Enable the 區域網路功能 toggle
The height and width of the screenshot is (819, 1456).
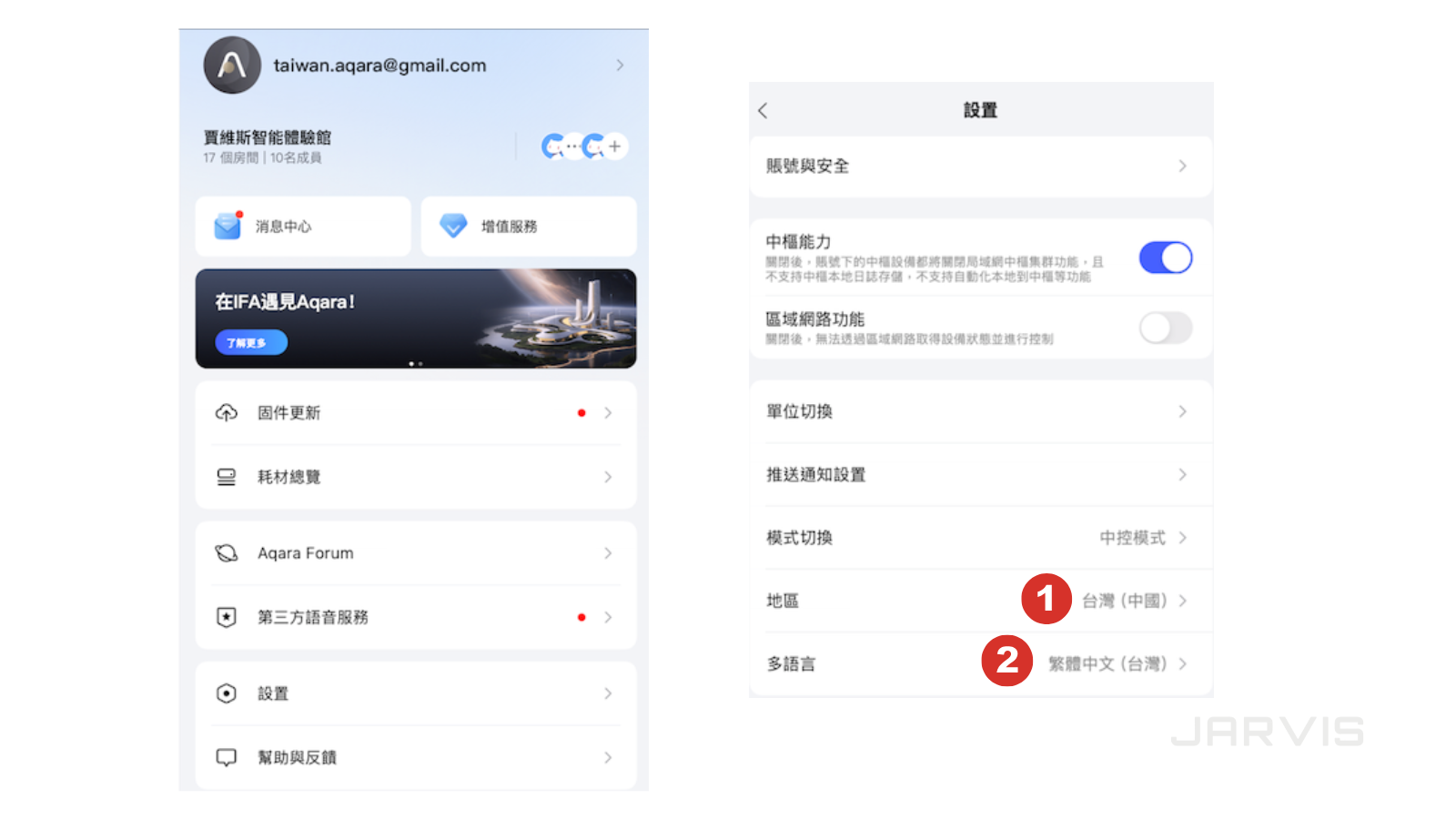[x=1166, y=328]
